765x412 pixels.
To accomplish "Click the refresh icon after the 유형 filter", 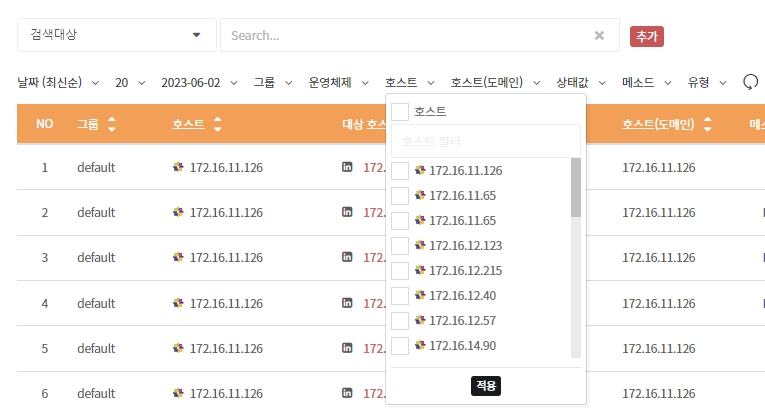I will point(750,82).
